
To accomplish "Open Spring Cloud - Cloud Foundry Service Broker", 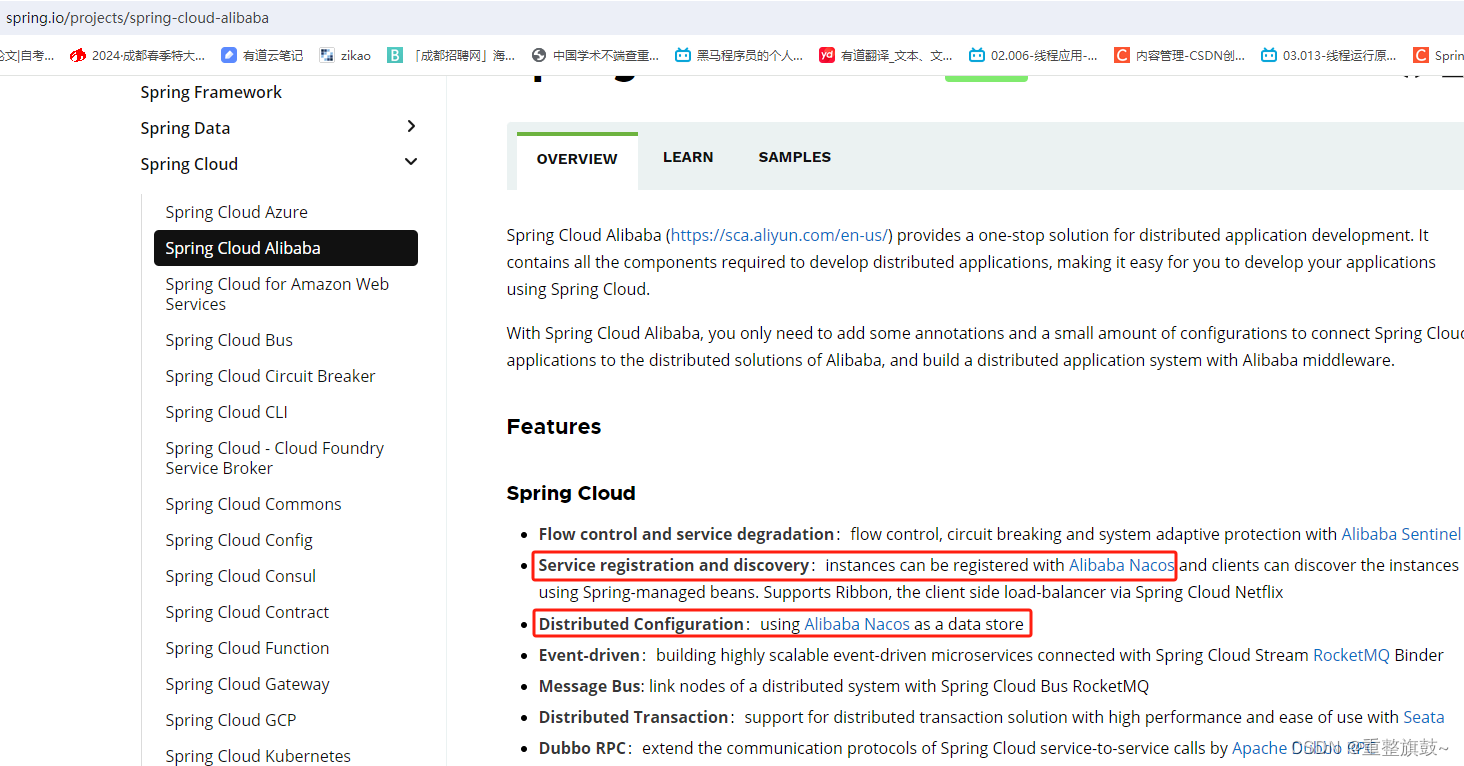I will point(274,458).
